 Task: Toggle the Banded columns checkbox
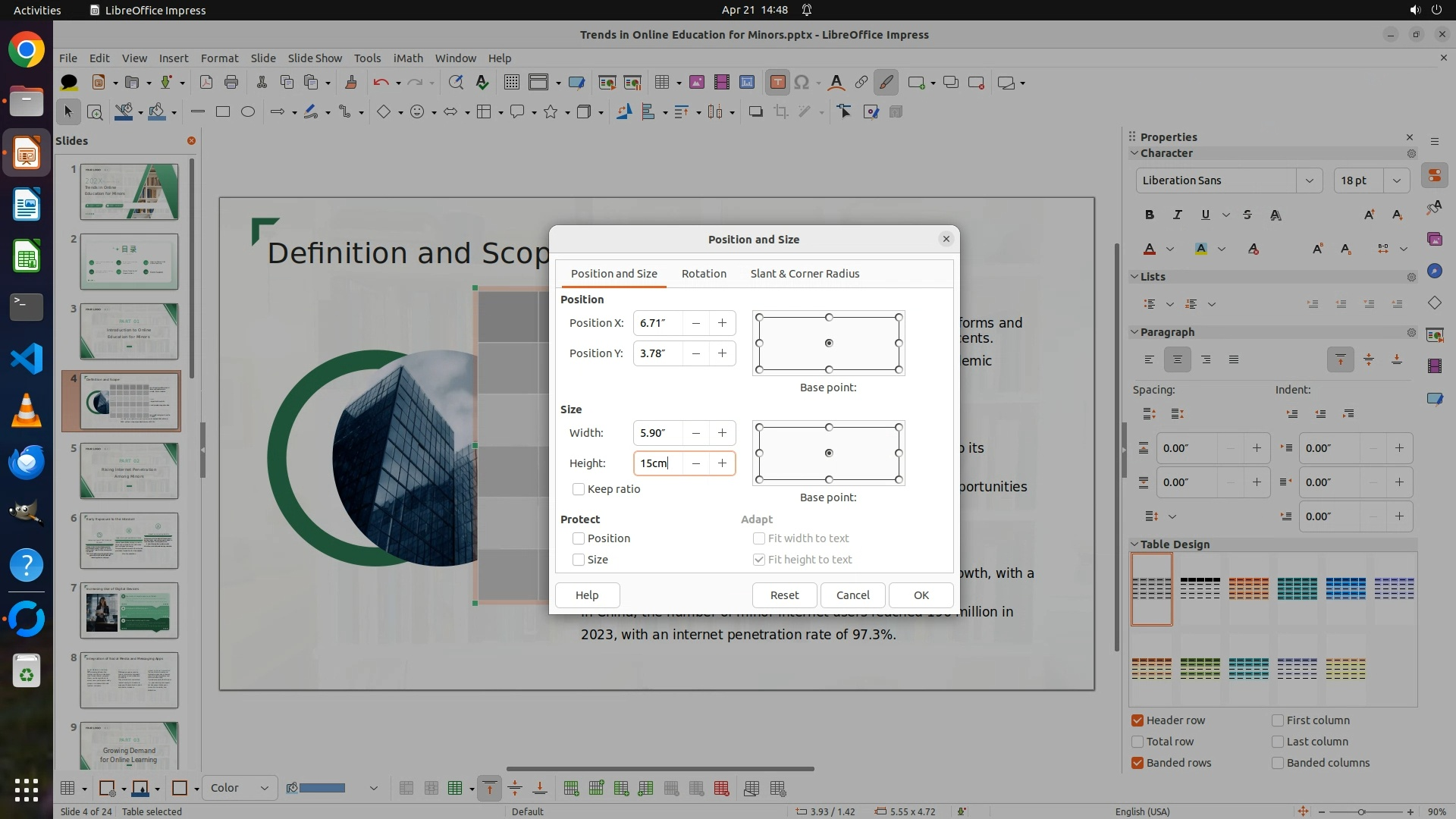pyautogui.click(x=1278, y=763)
